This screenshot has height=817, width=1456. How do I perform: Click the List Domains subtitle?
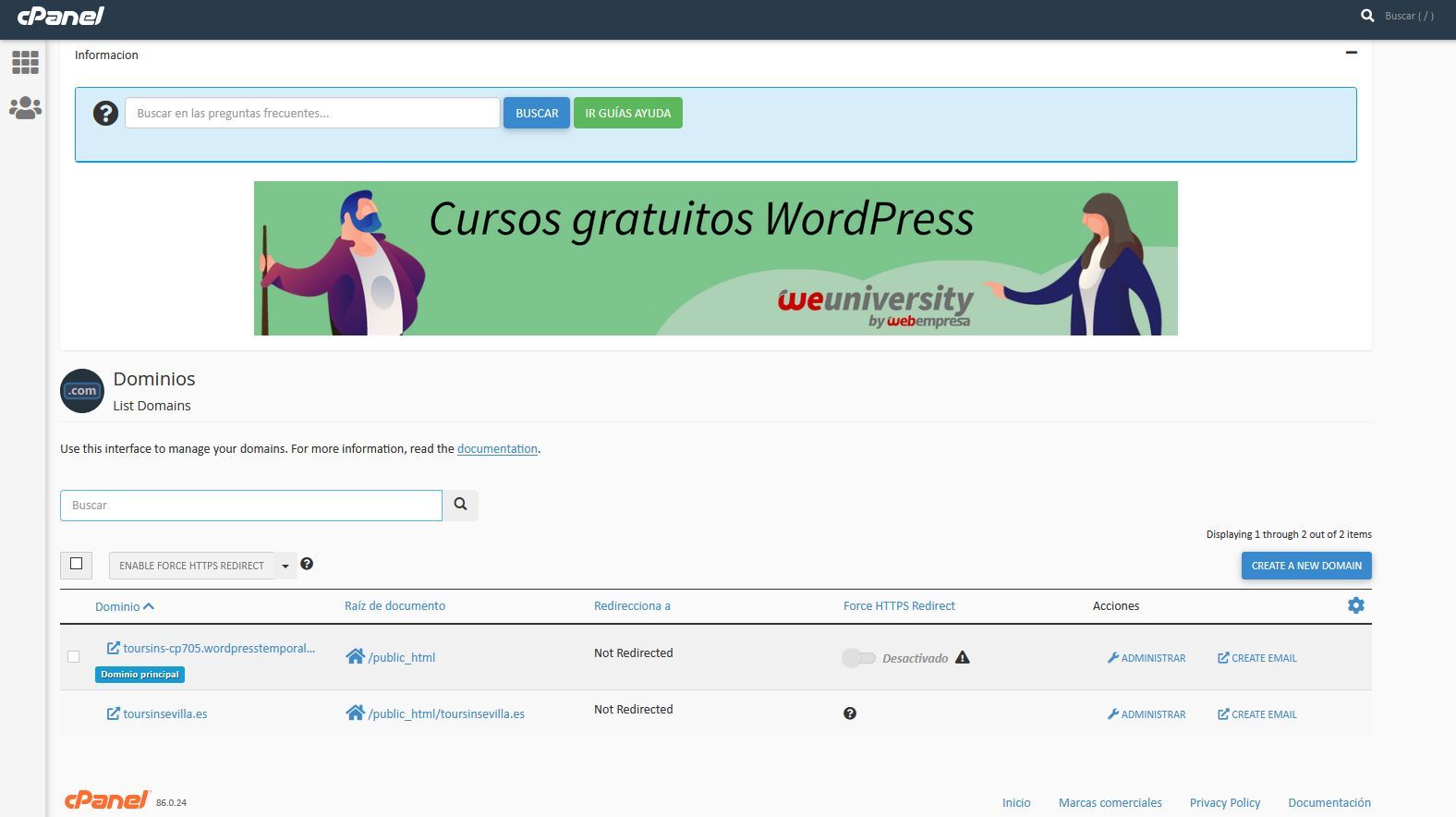pos(152,406)
